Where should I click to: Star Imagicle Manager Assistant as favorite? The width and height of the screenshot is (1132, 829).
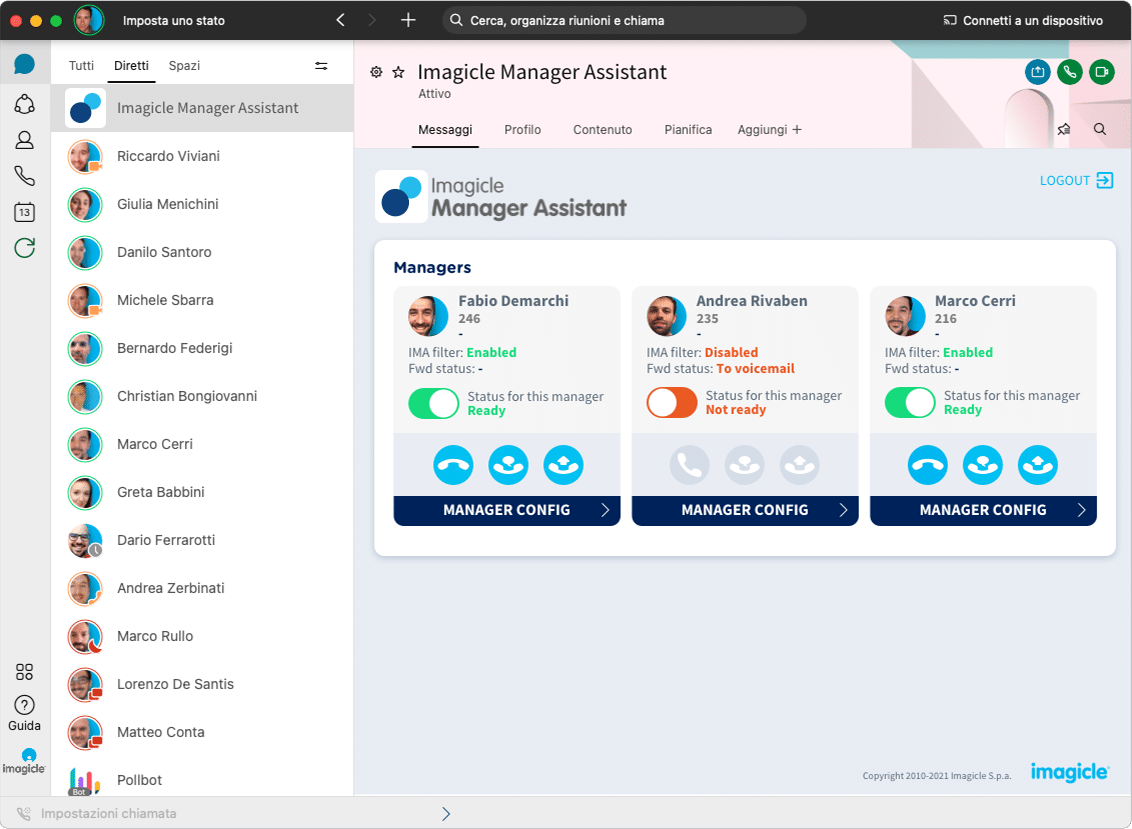[398, 72]
